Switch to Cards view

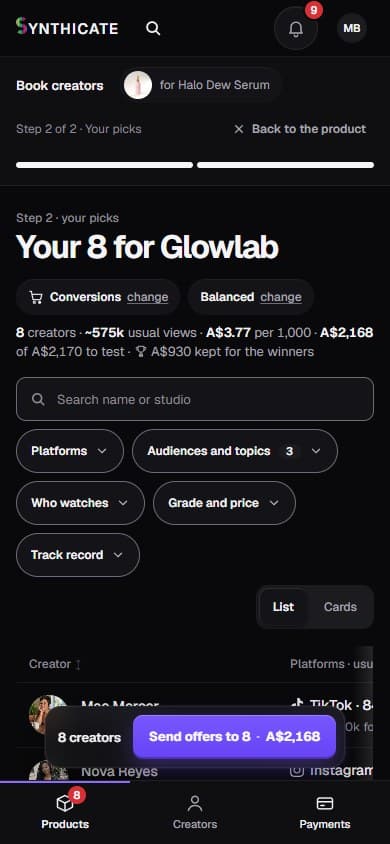[x=340, y=607]
